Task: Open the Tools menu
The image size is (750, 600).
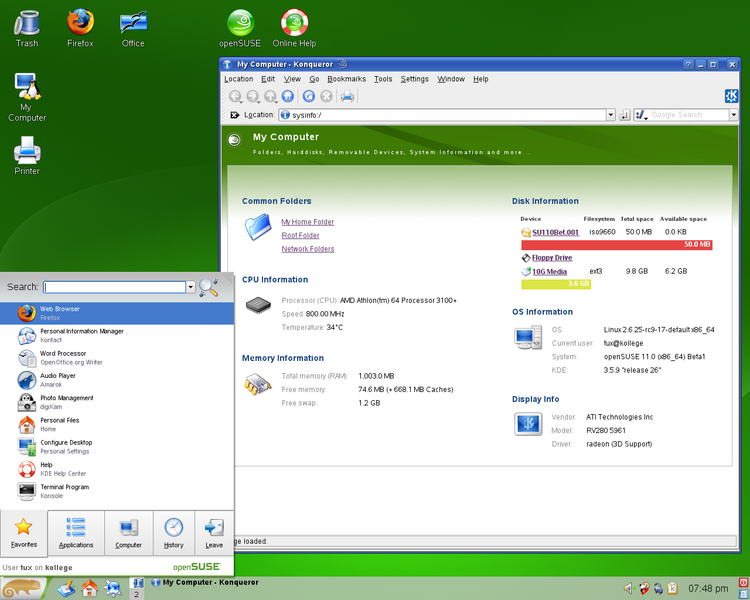Action: tap(383, 79)
